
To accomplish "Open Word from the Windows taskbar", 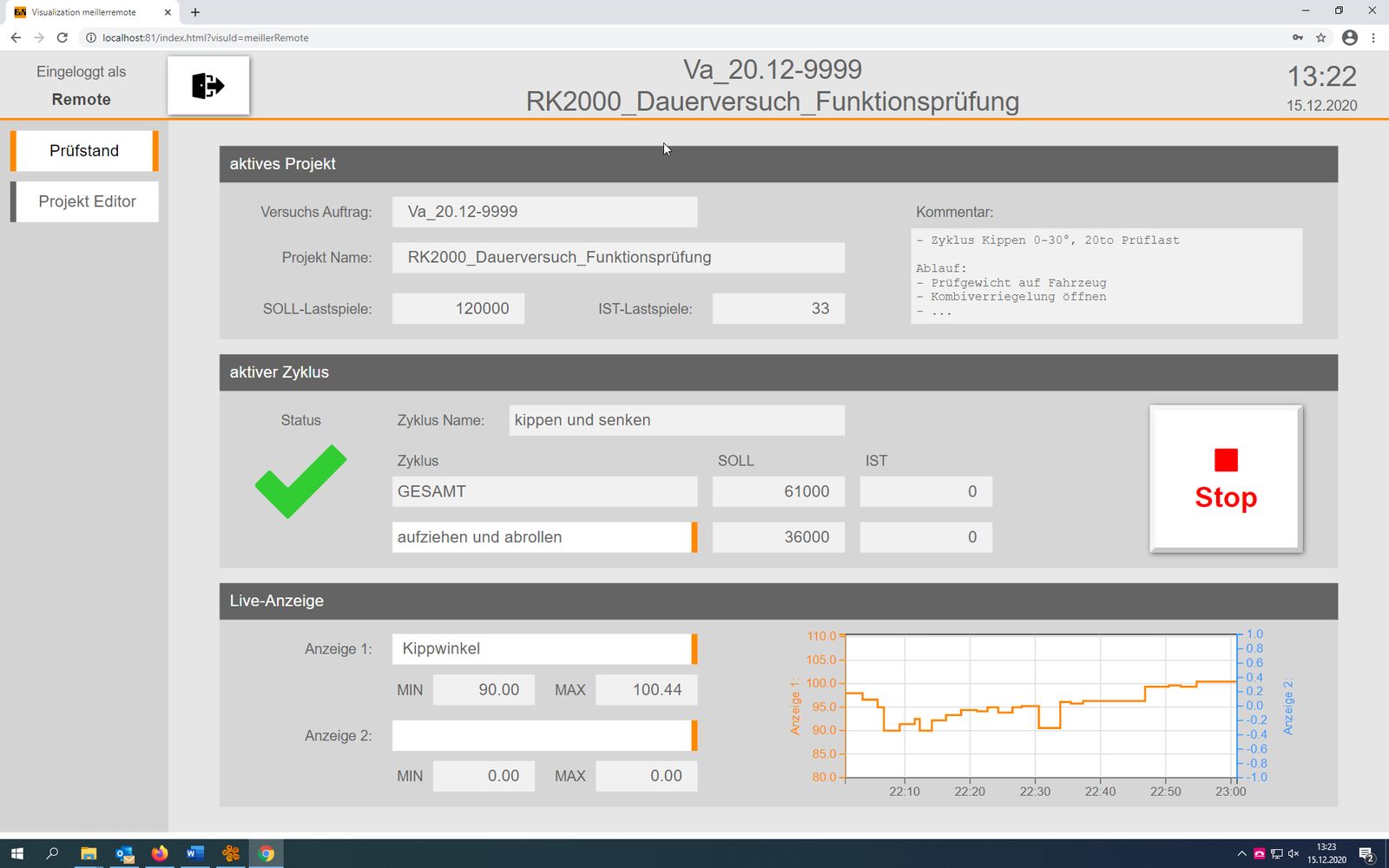I will pos(194,854).
